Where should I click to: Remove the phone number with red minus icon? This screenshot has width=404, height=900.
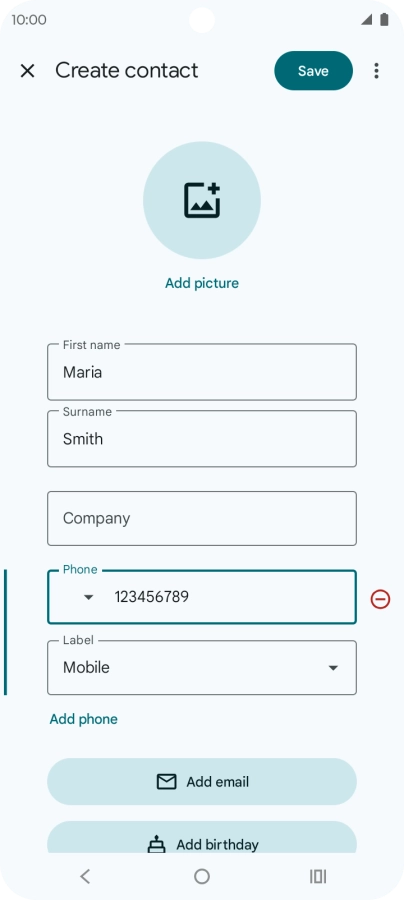click(380, 599)
